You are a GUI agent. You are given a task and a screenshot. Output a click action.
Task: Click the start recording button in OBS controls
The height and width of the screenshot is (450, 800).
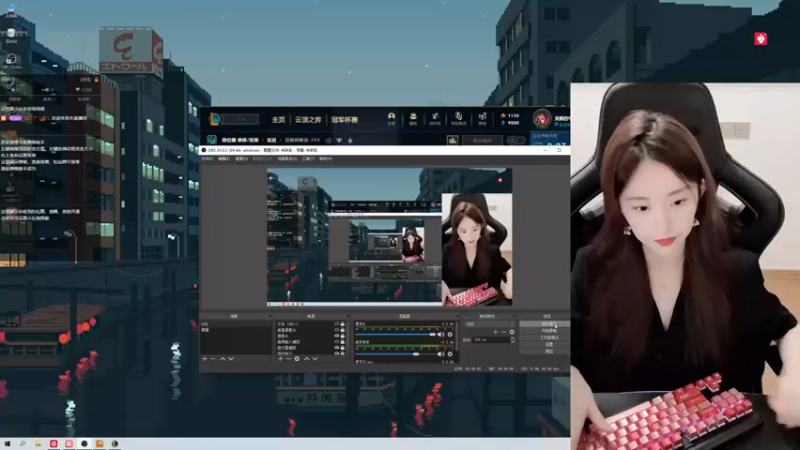[x=544, y=331]
